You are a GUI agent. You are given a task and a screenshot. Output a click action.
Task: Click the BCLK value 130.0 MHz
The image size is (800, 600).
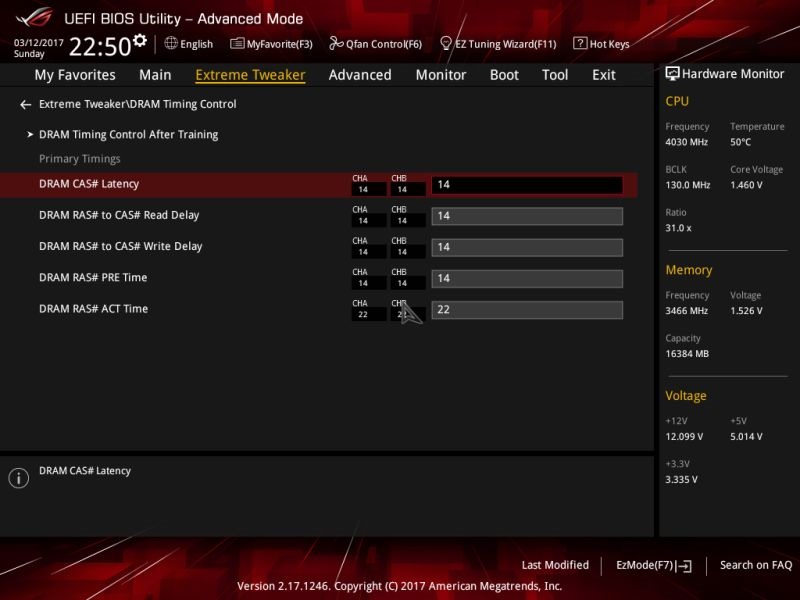tap(688, 185)
